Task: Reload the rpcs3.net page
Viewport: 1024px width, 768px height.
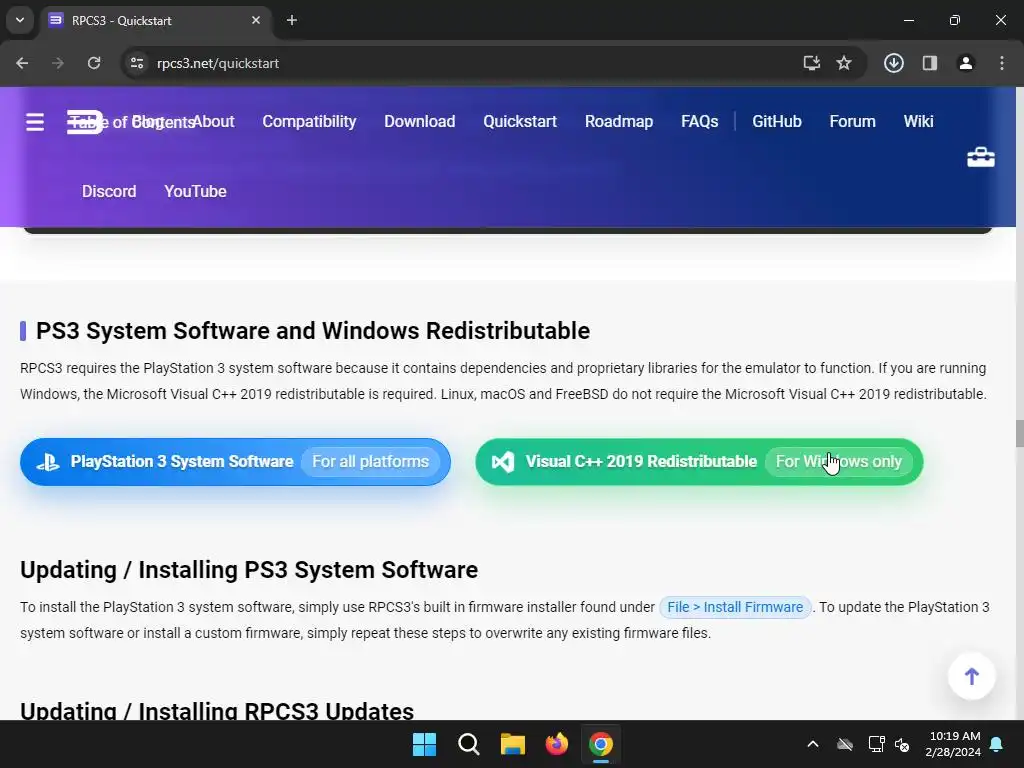Action: pyautogui.click(x=94, y=63)
